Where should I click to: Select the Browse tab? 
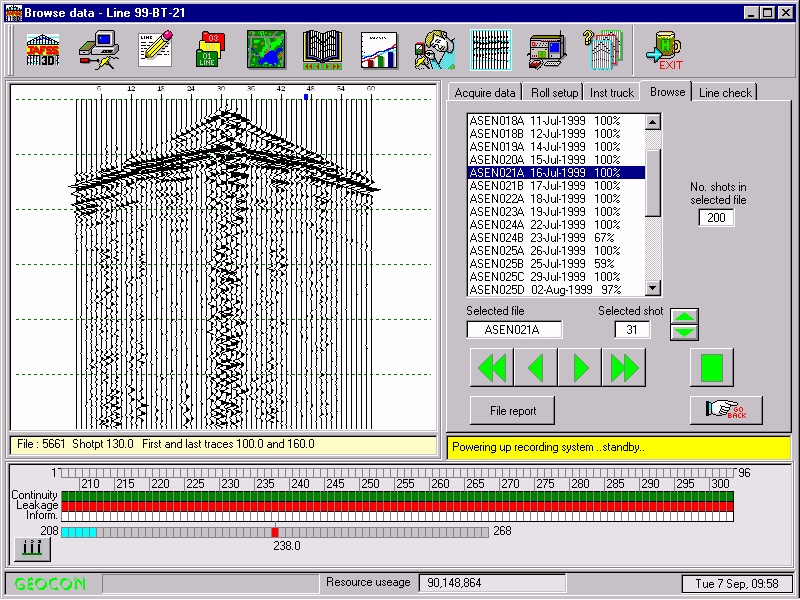click(667, 92)
